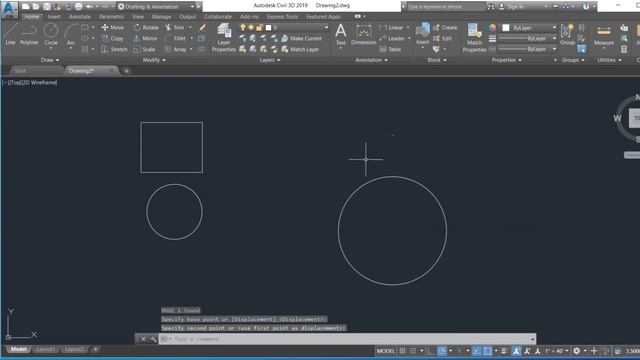640x360 pixels.
Task: Click the Leader annotation tool
Action: point(392,38)
